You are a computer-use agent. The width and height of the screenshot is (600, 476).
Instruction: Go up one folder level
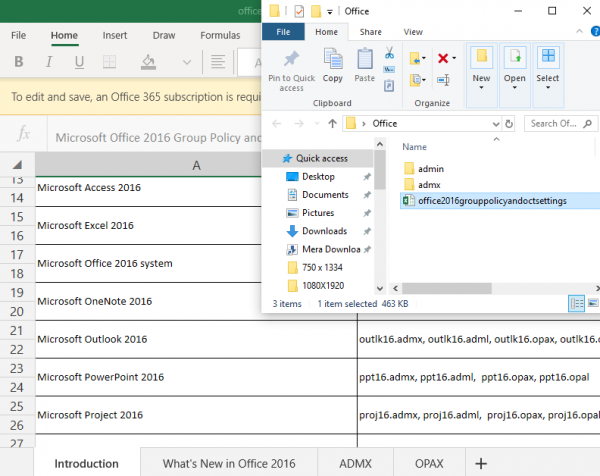[332, 124]
